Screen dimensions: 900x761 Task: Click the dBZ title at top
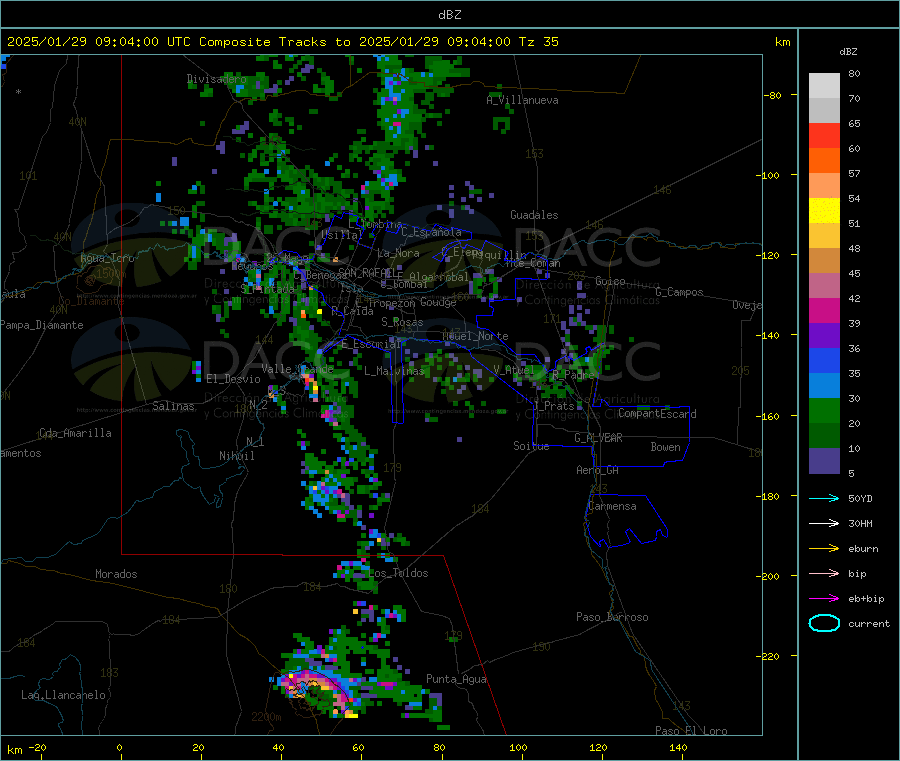(449, 15)
